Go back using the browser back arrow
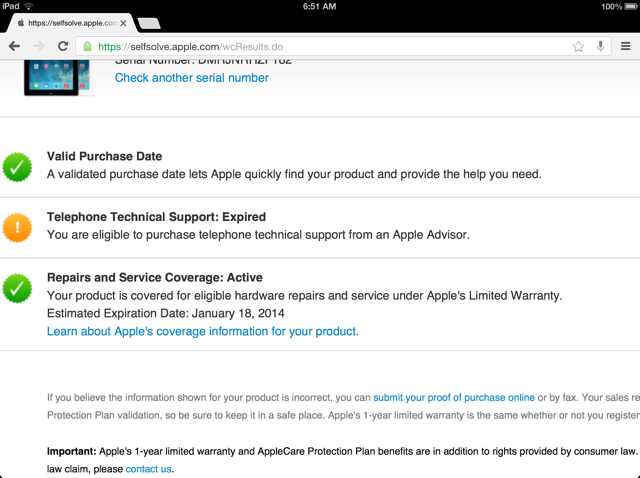Image resolution: width=640 pixels, height=478 pixels. pos(14,46)
